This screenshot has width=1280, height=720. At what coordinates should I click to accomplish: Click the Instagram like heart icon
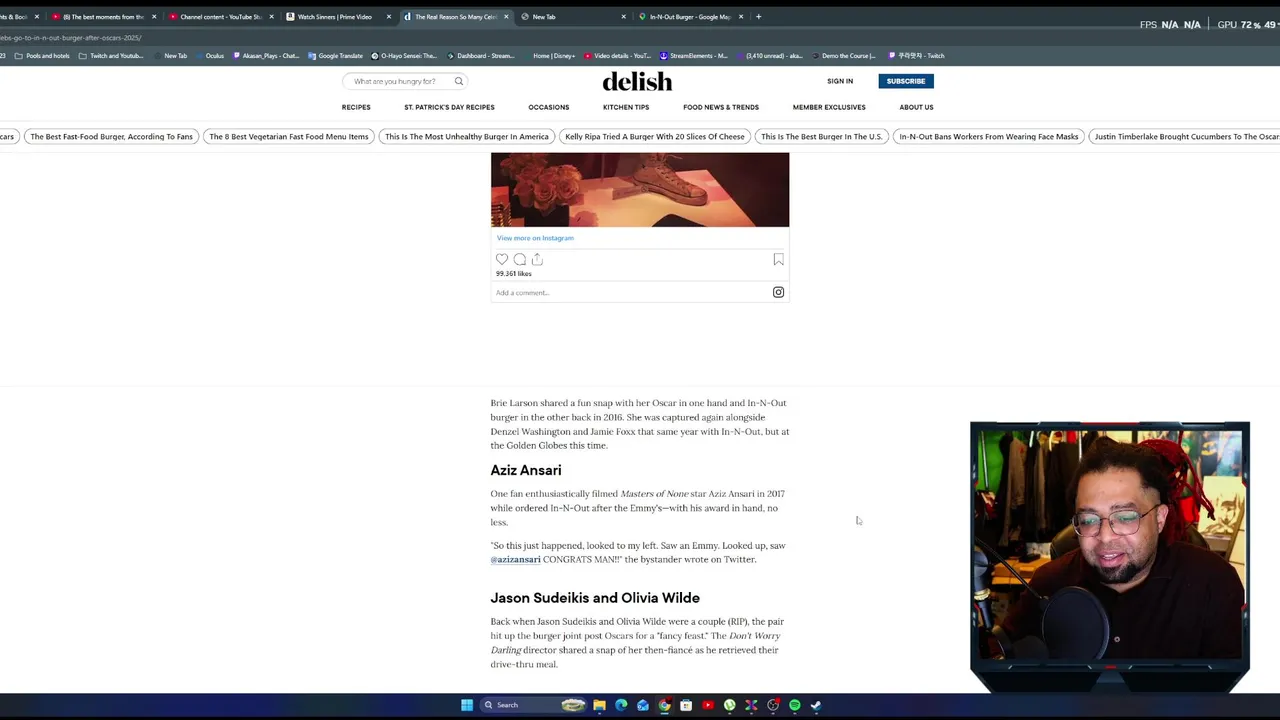[x=502, y=259]
